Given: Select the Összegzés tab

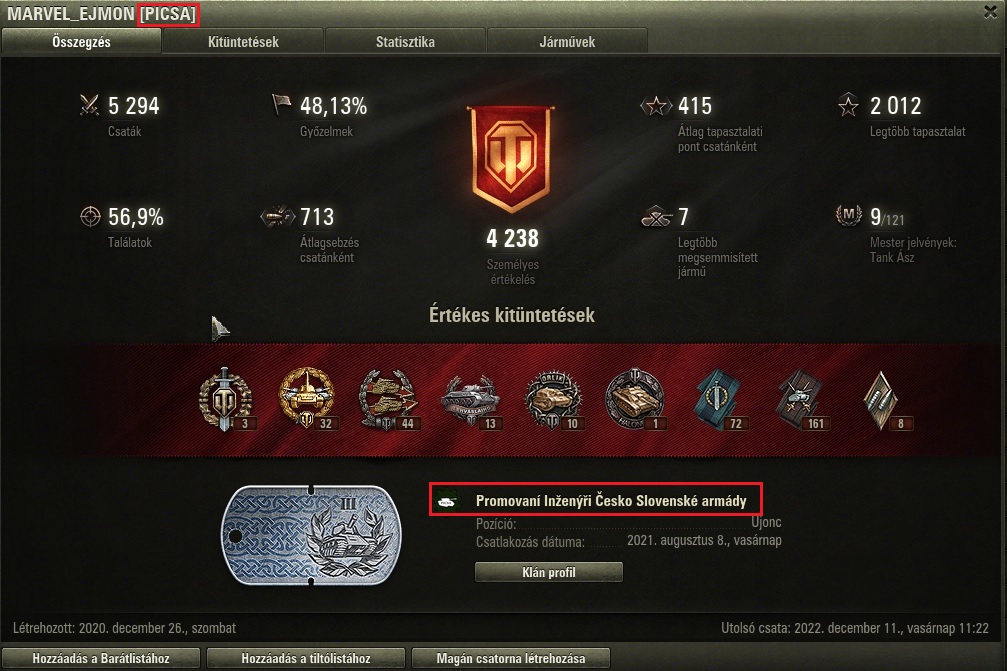Looking at the screenshot, I should pos(81,42).
